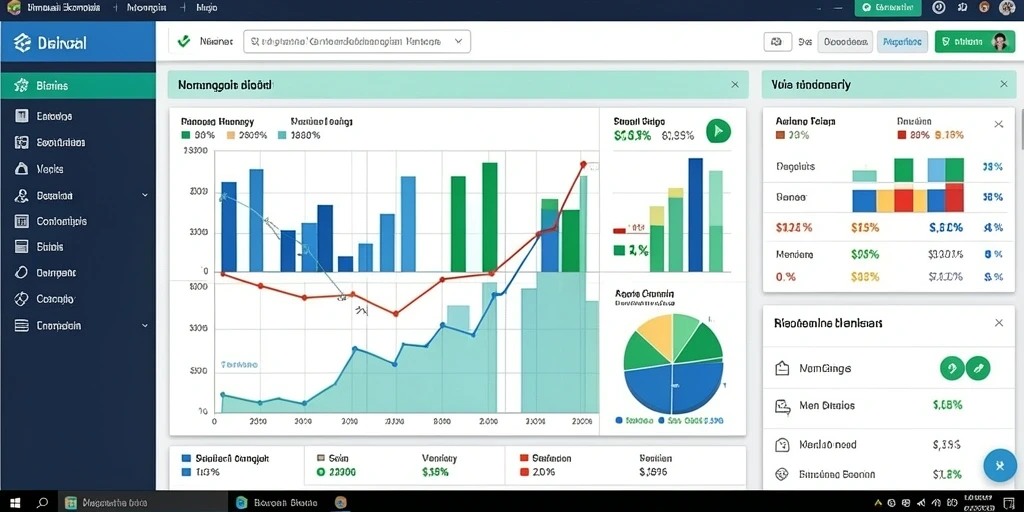Click the light blue toolbar button
Screen dimensions: 1024x512
[902, 42]
